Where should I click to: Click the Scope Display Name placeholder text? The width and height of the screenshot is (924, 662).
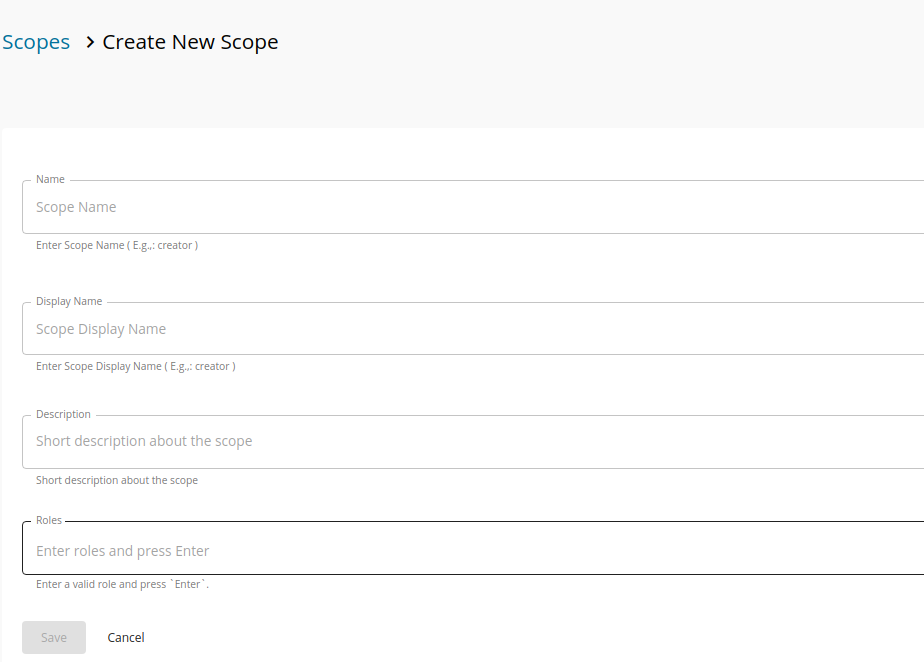[x=101, y=329]
